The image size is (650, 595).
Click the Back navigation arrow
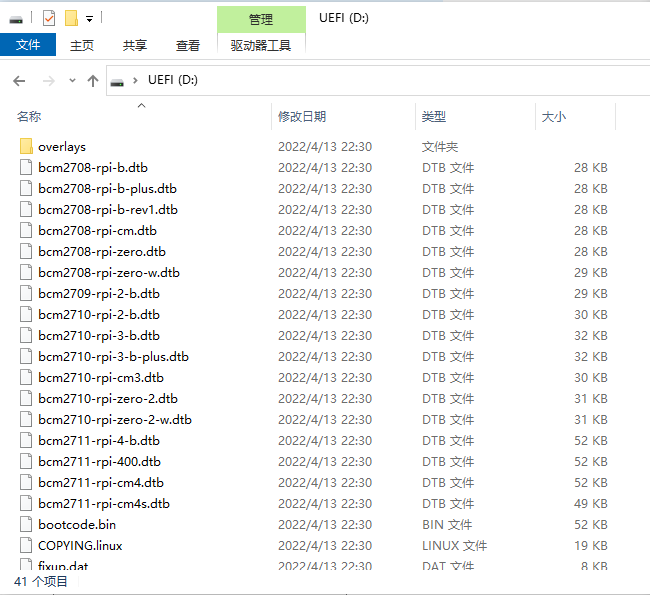19,81
